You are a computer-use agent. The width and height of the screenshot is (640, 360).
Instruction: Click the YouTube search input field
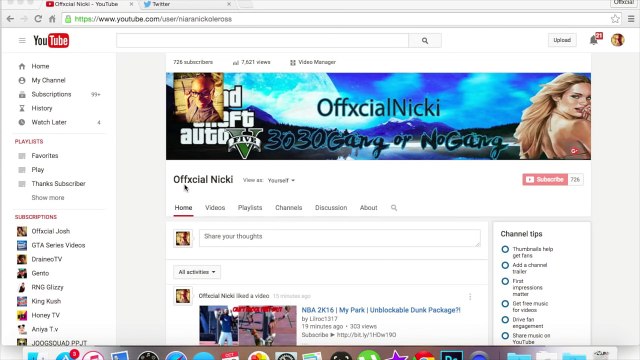[262, 40]
